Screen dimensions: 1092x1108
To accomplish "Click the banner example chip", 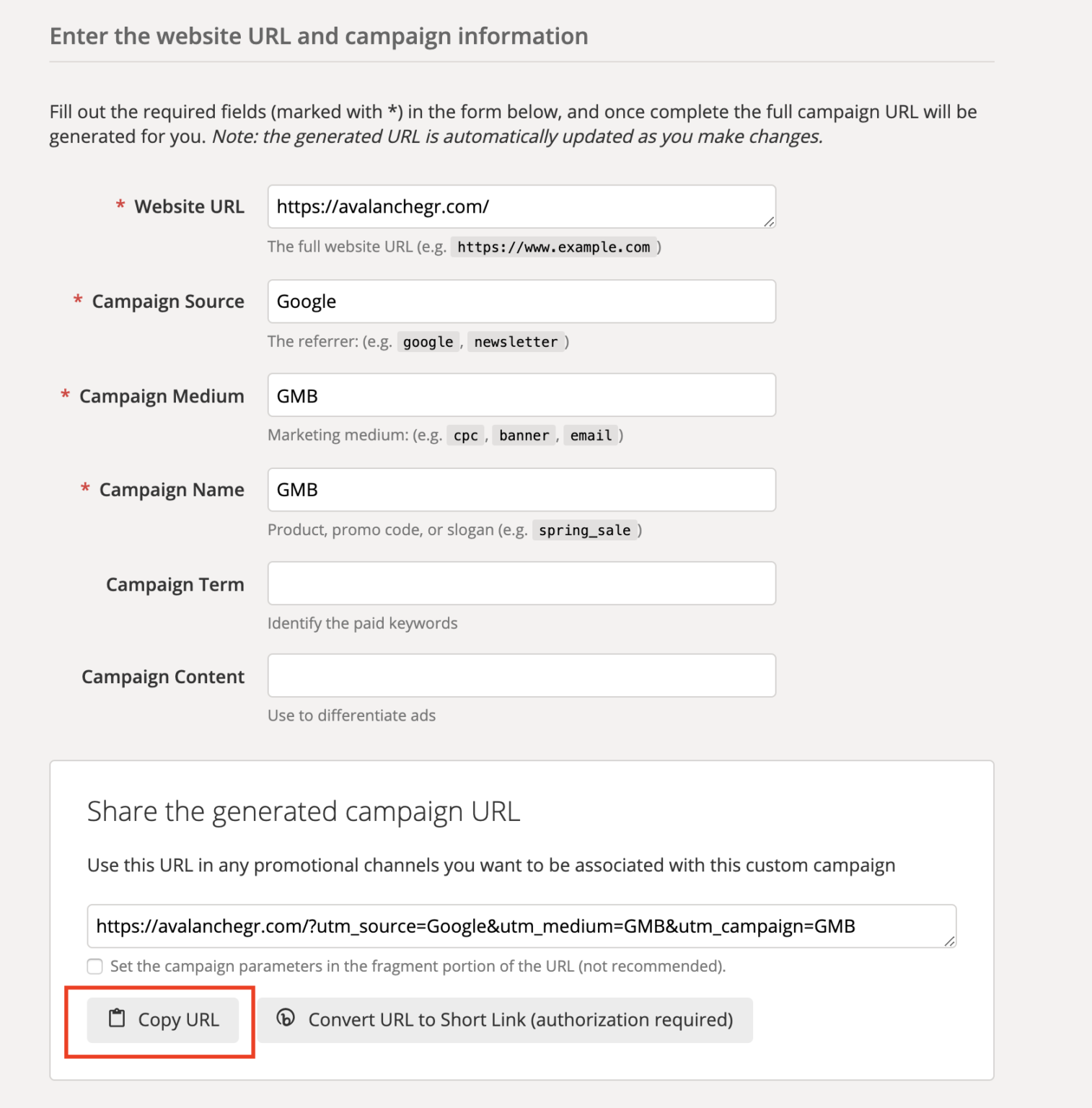I will pyautogui.click(x=524, y=435).
